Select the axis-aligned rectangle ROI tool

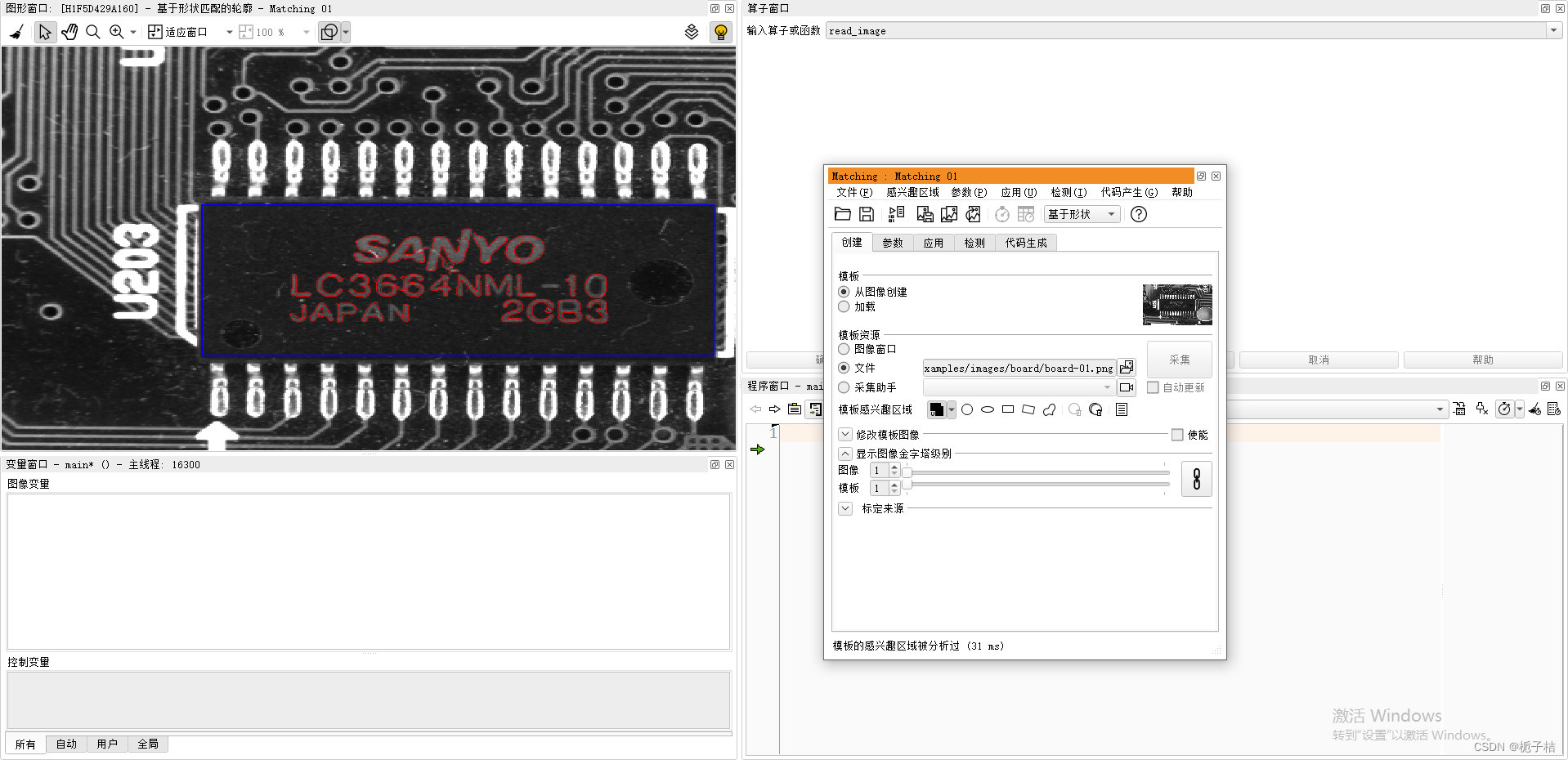pos(1008,409)
